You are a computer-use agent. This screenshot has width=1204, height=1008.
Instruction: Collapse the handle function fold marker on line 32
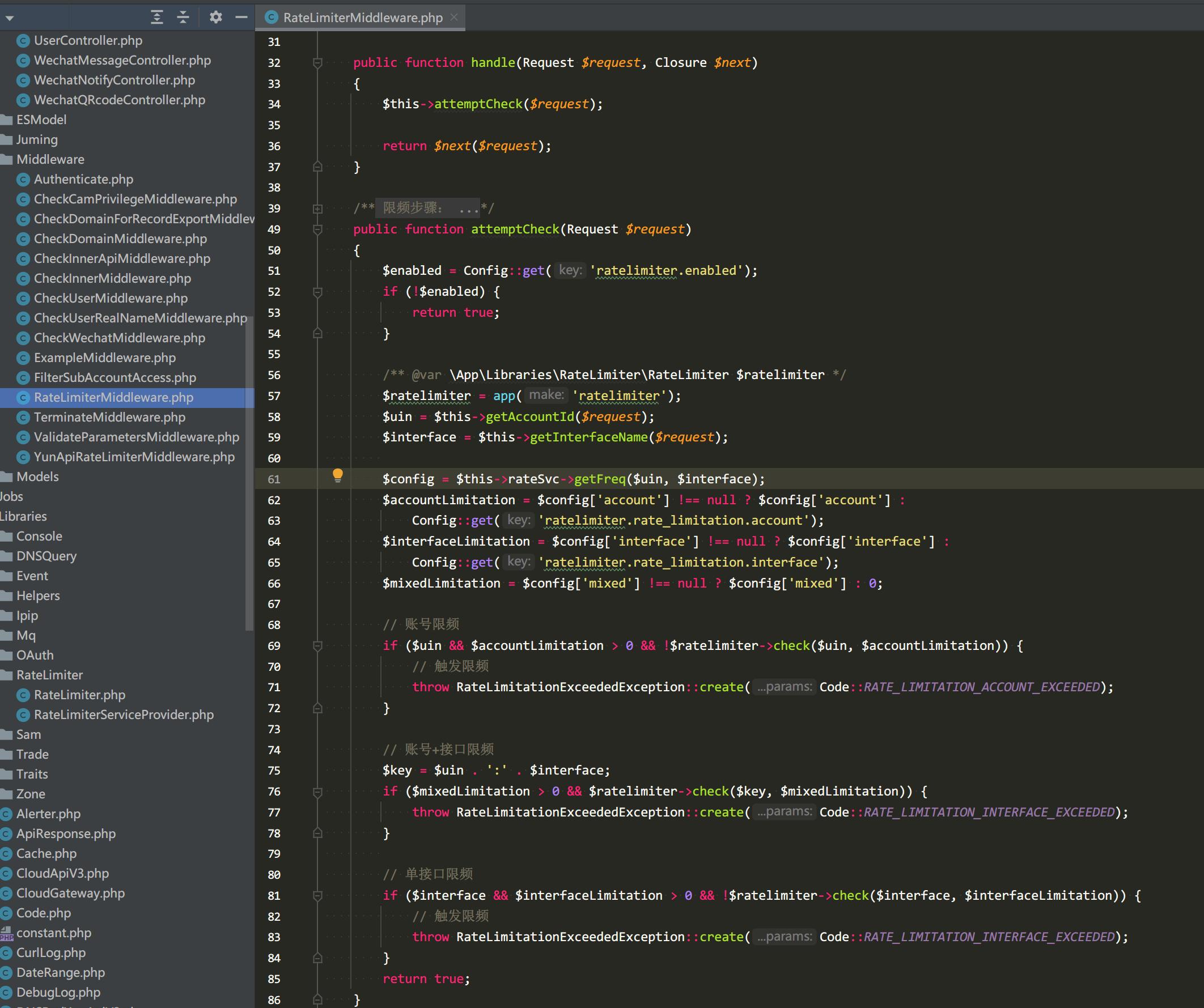[317, 62]
